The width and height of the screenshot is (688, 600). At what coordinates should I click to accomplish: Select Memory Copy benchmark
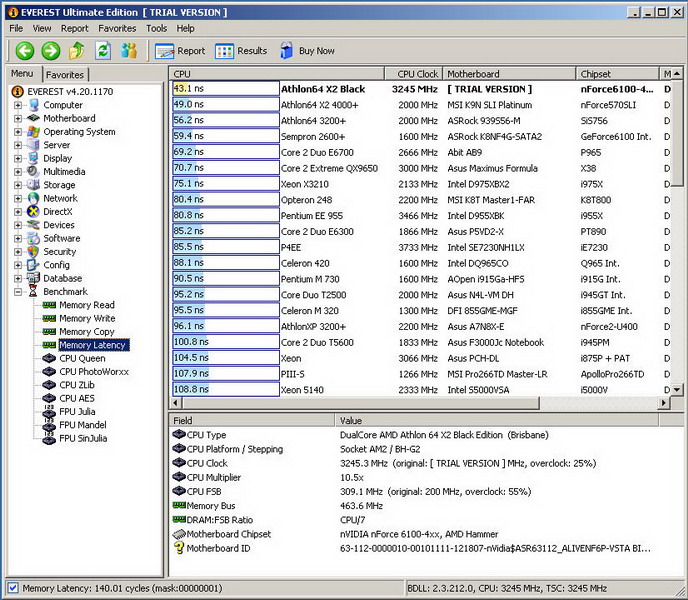tap(87, 332)
